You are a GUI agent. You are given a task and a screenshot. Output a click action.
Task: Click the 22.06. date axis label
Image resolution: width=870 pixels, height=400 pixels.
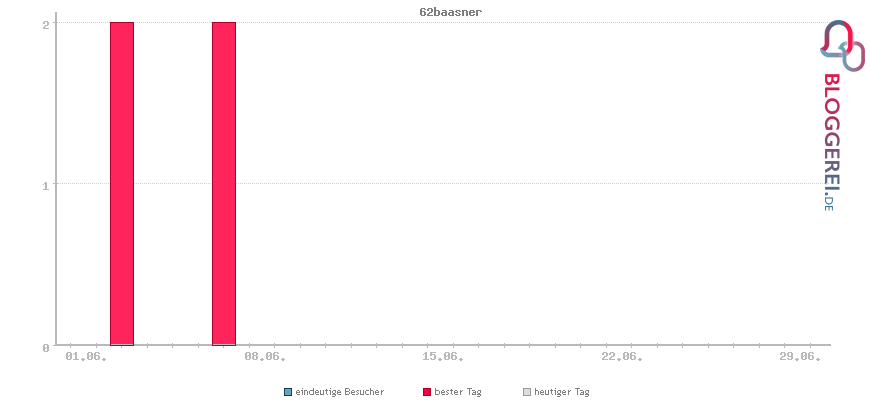coord(621,357)
